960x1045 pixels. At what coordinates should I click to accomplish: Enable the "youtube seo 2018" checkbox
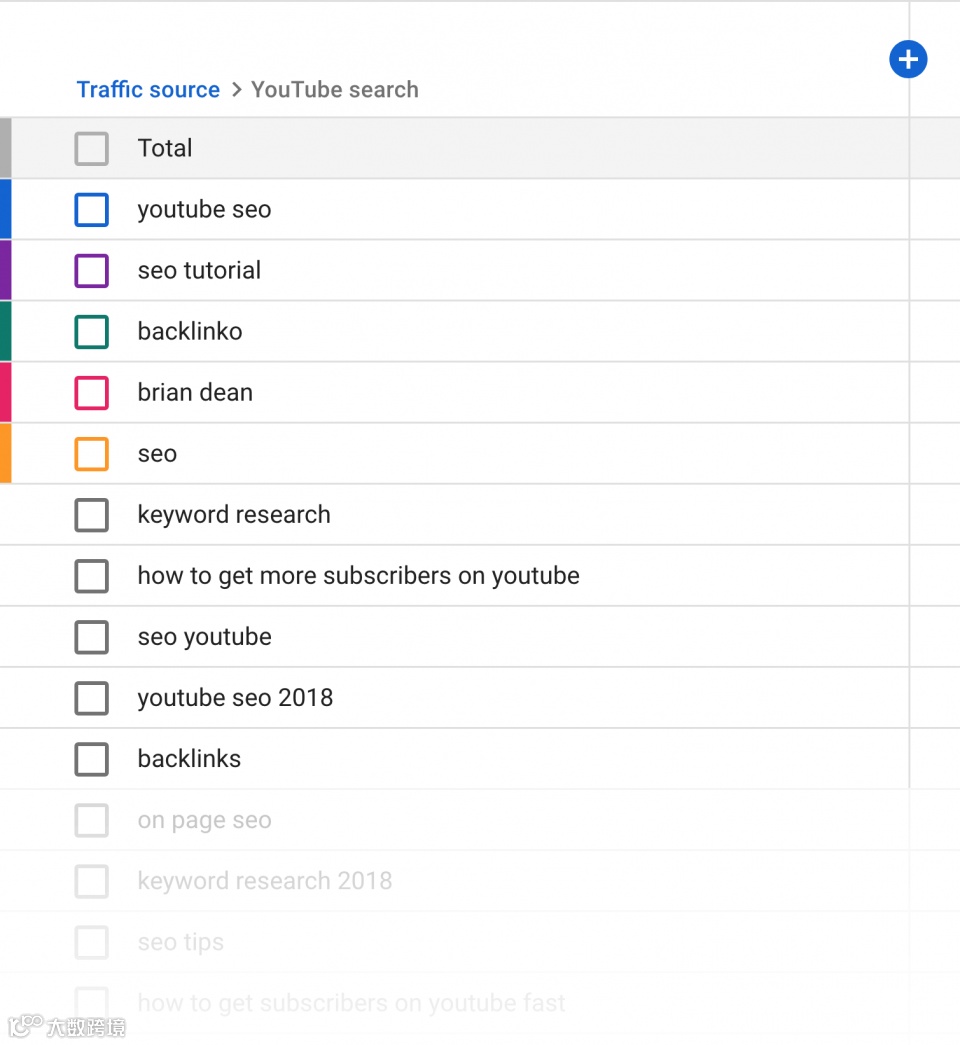pos(91,698)
